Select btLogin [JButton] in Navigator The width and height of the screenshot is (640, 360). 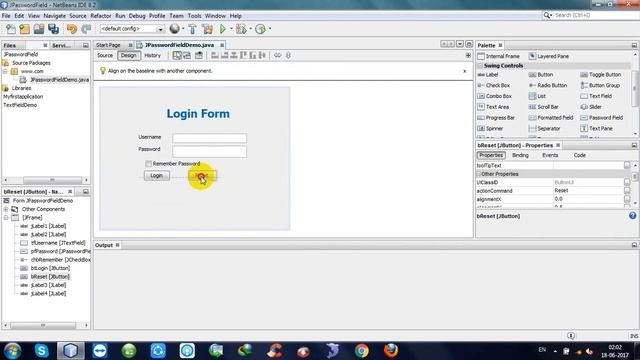pos(51,268)
